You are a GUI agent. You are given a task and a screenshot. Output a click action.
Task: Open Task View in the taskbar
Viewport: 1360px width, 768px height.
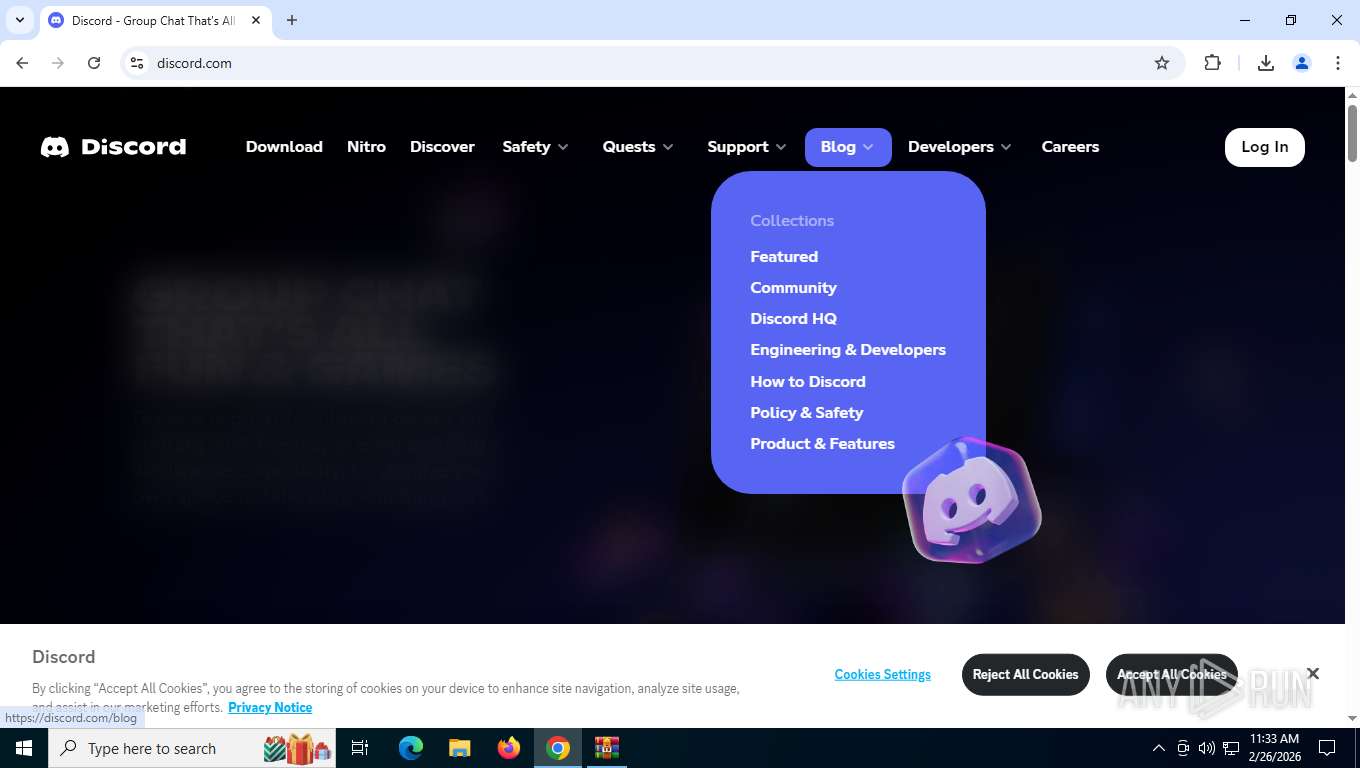point(360,748)
